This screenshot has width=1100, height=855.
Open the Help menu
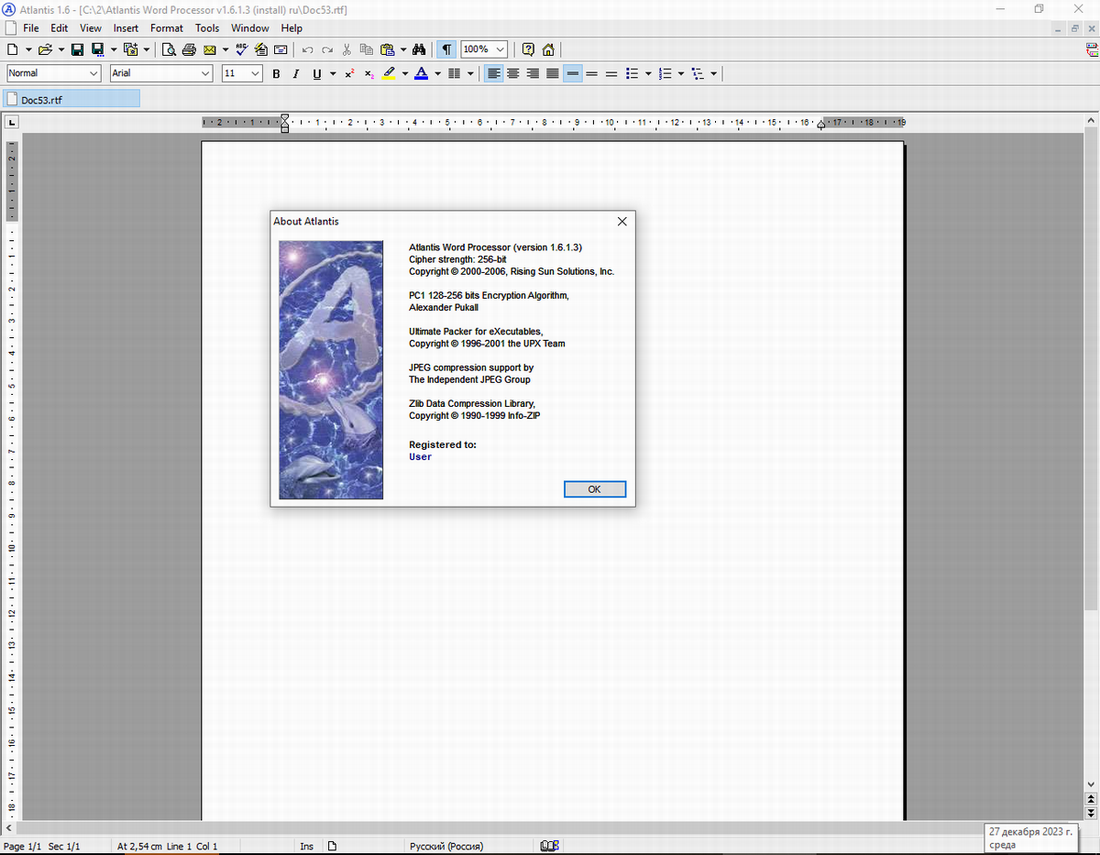pyautogui.click(x=291, y=29)
